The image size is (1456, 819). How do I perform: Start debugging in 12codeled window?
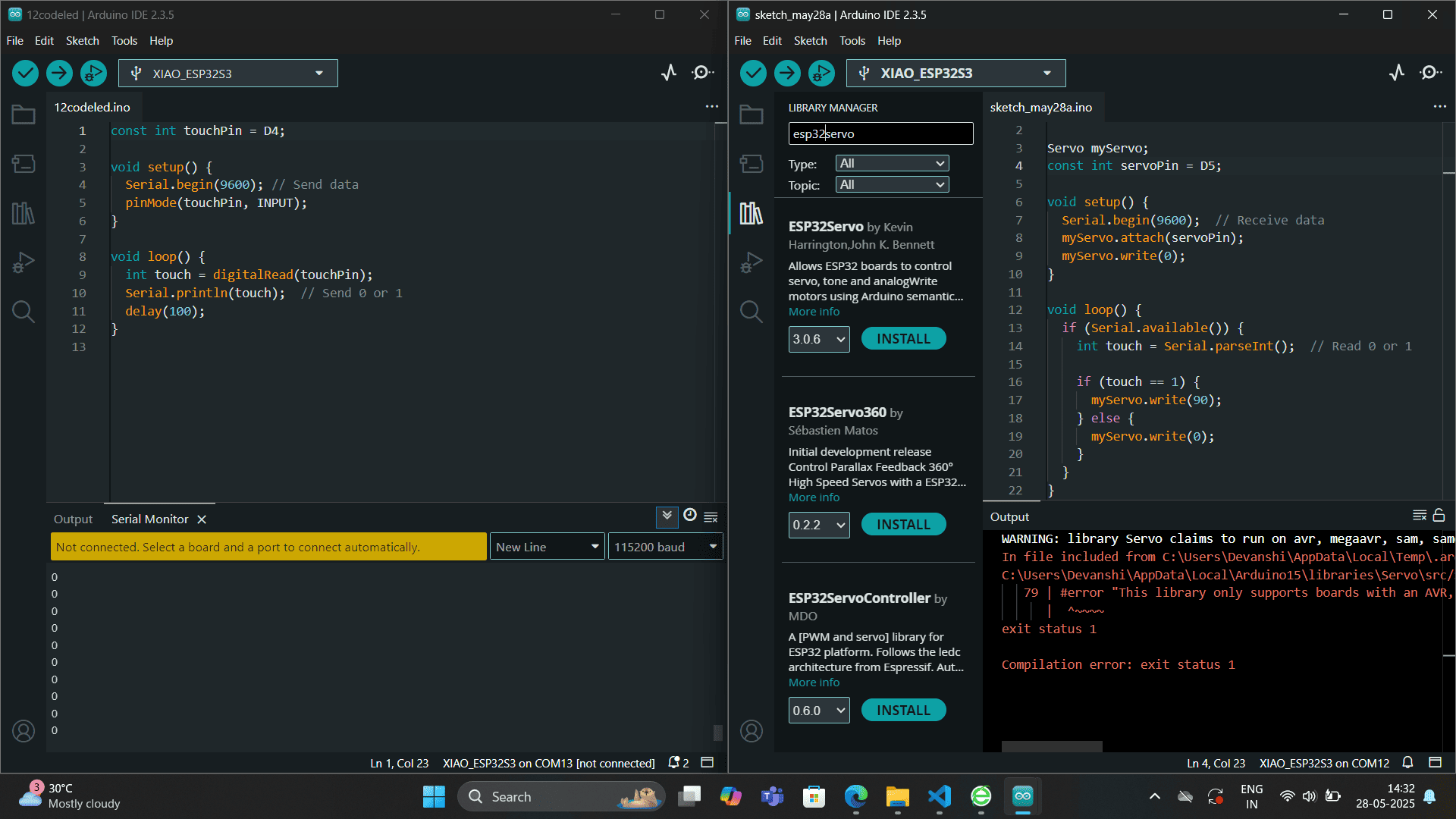click(x=93, y=73)
